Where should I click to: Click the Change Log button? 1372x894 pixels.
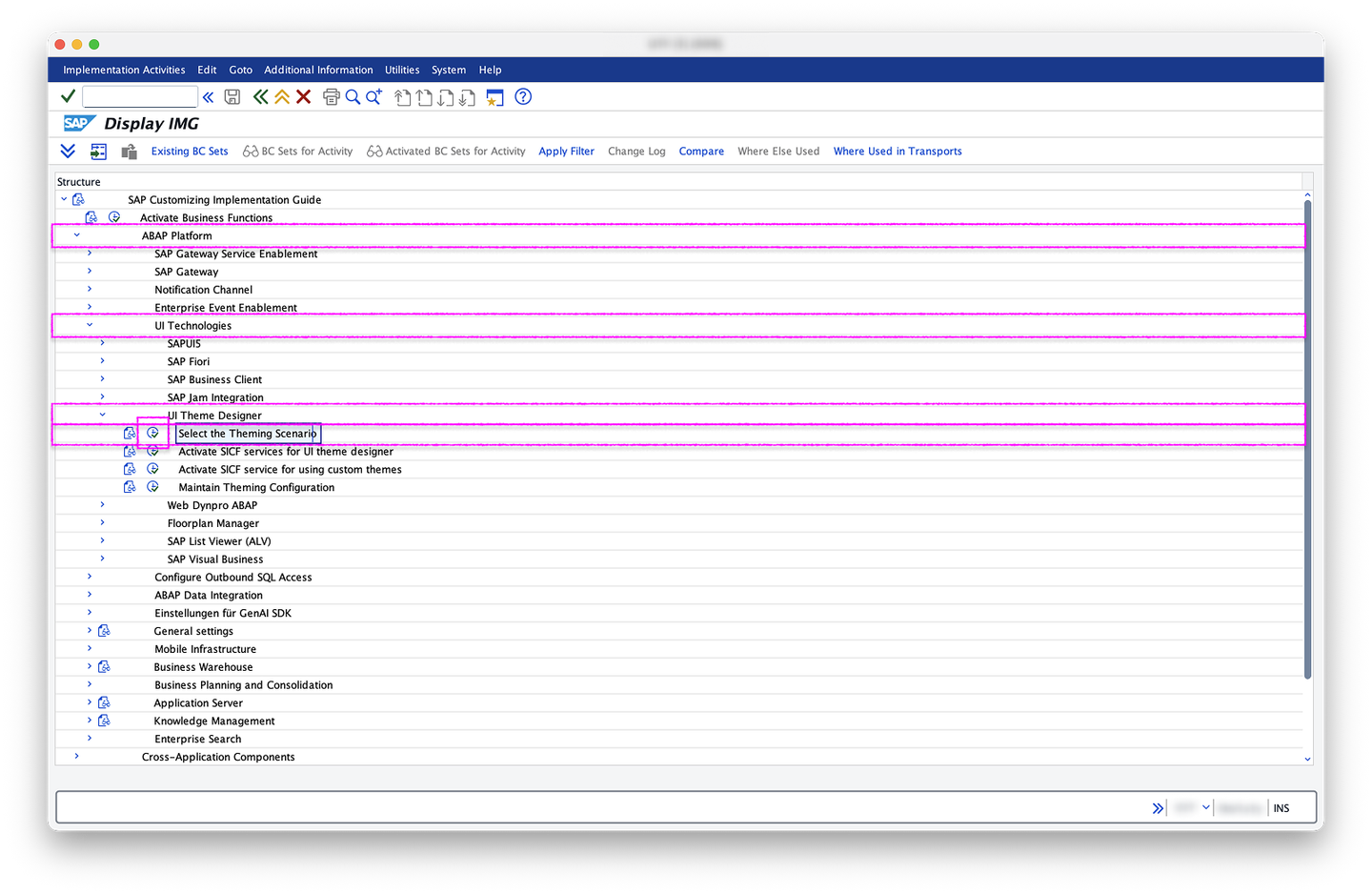coord(636,152)
